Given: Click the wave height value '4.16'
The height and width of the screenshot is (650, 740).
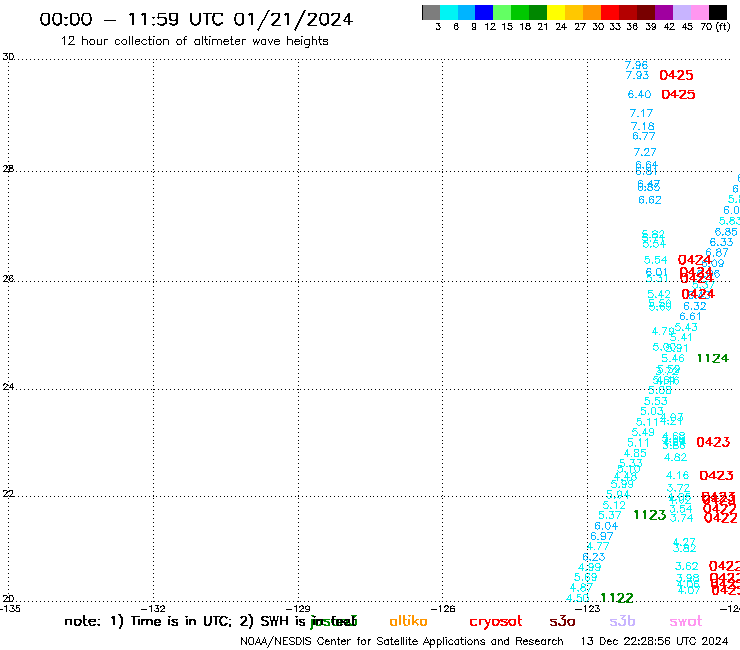Looking at the screenshot, I should coord(678,475).
